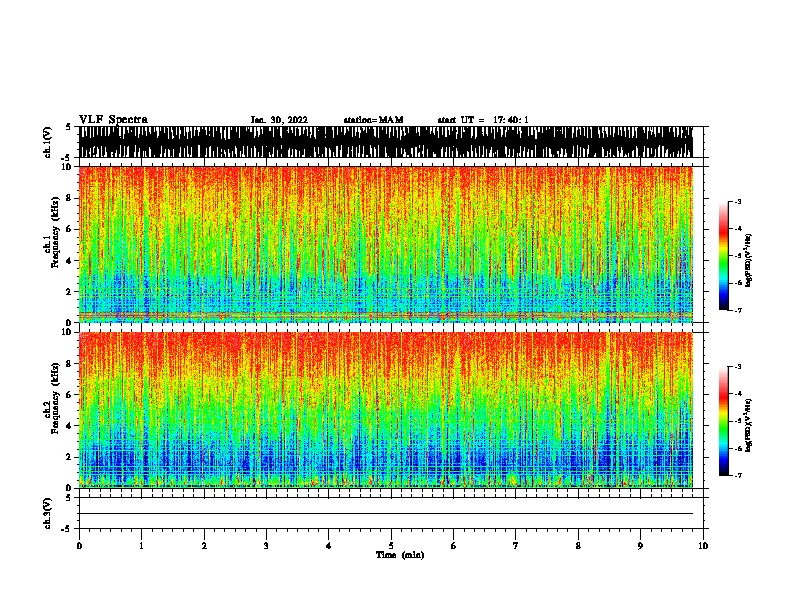
Task: Click the flat line in the ch.3 panel
Action: click(386, 514)
